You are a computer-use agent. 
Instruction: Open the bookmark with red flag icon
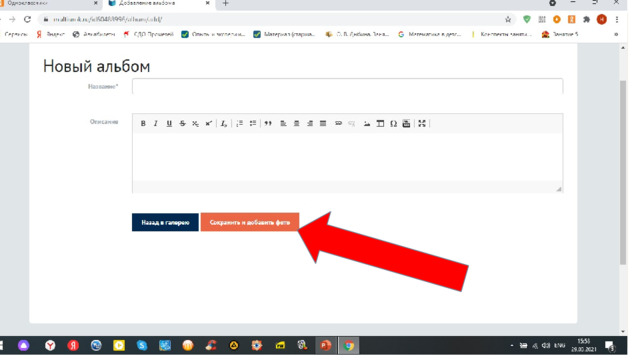coord(148,34)
